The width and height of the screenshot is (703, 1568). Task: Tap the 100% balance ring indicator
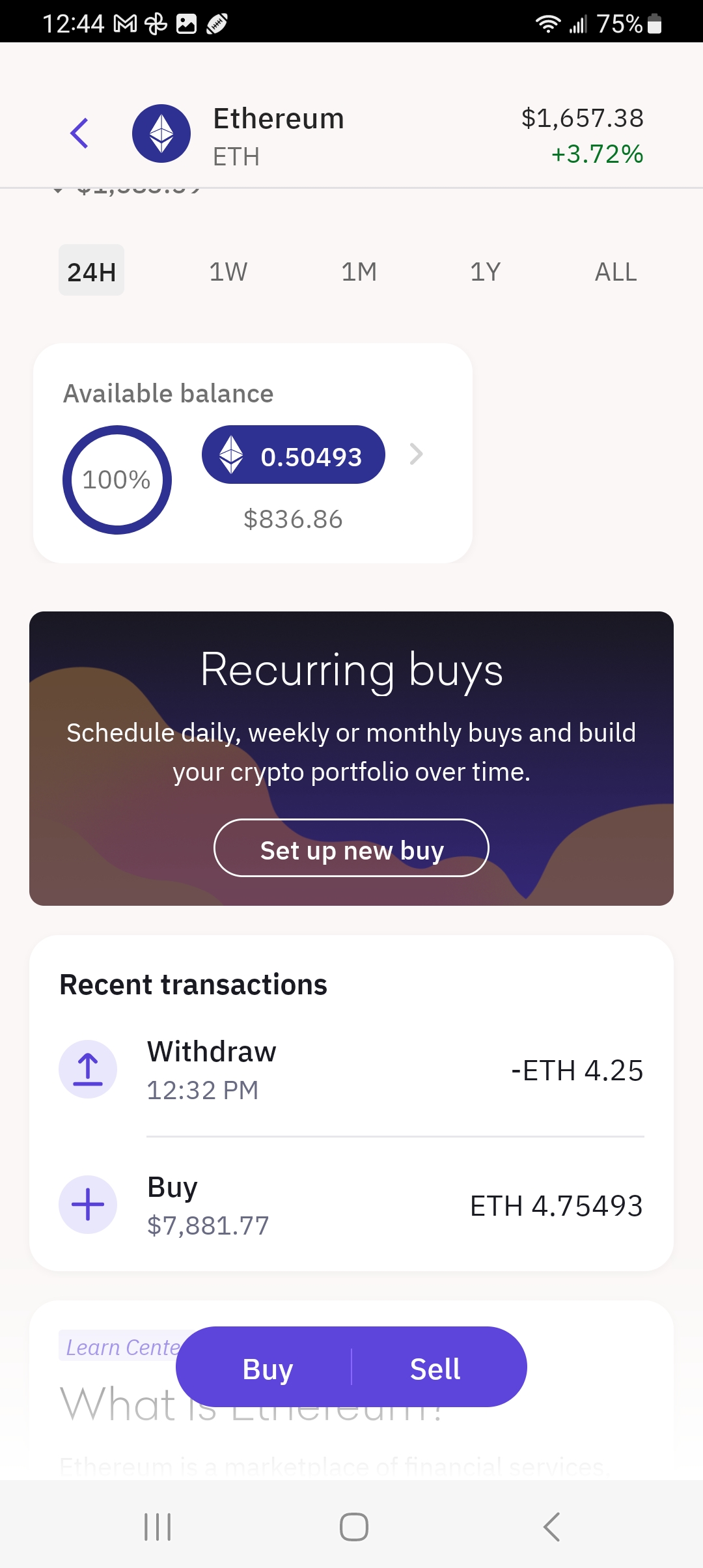[117, 480]
